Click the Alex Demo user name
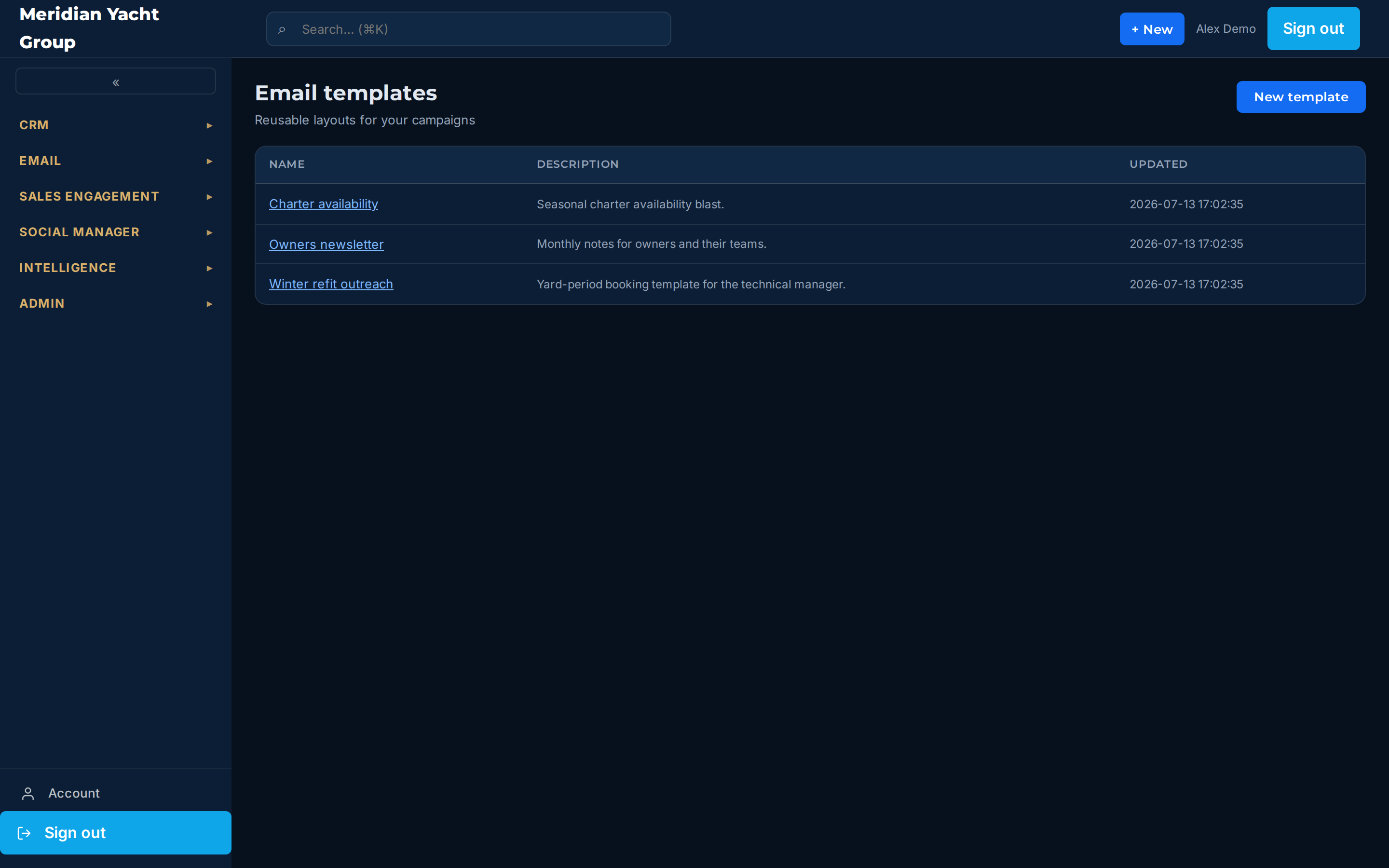1389x868 pixels. (x=1226, y=29)
